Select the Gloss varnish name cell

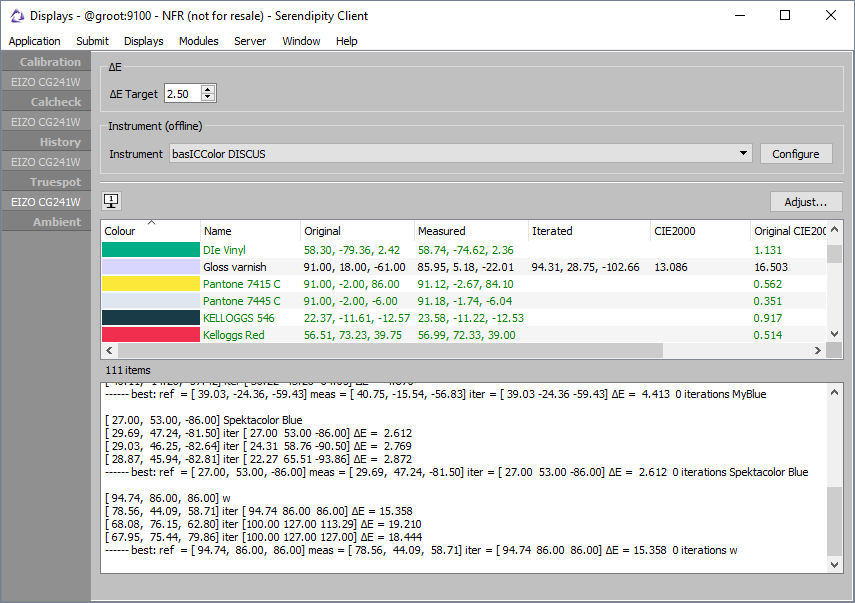(234, 267)
